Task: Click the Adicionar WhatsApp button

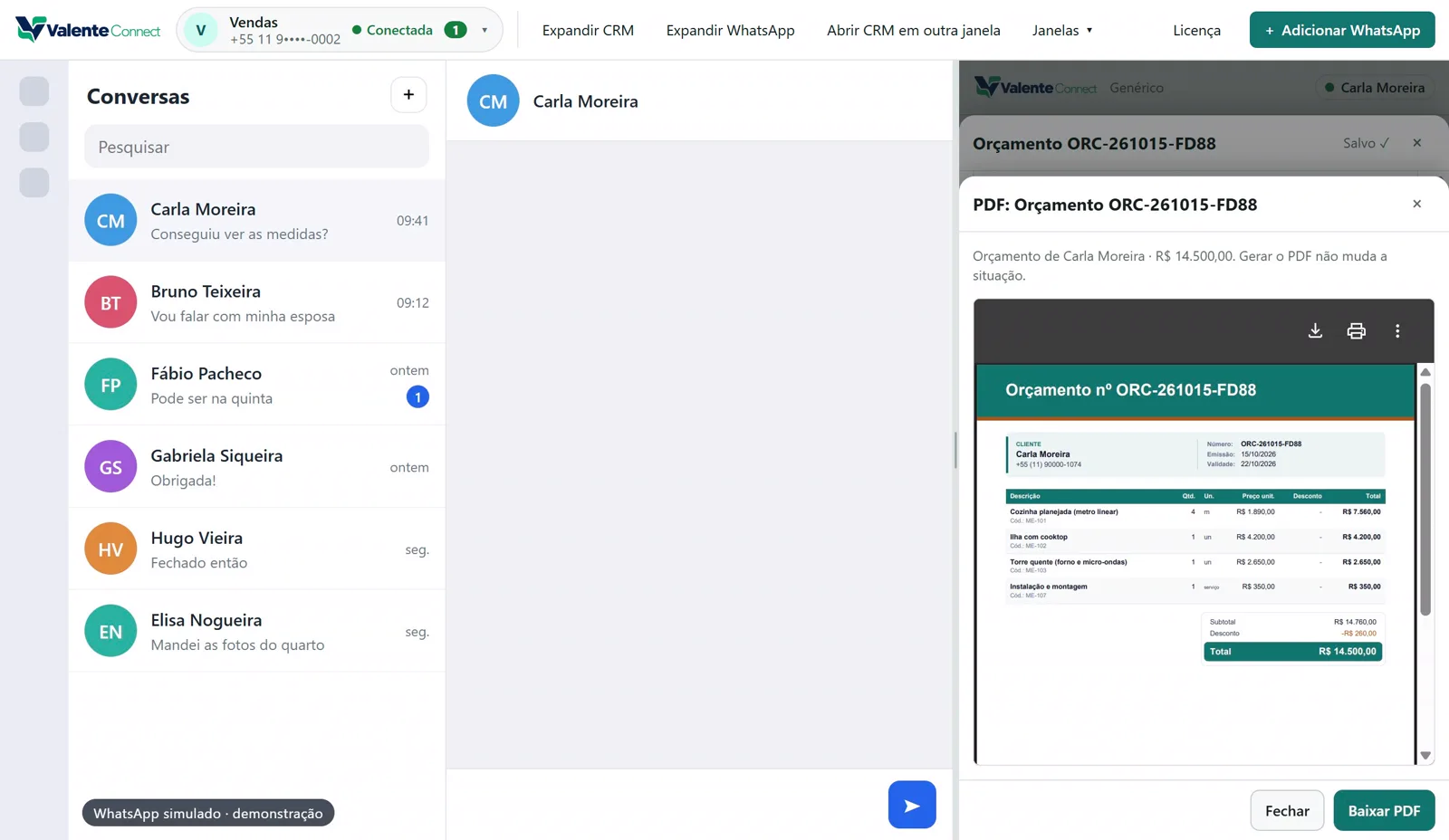Action: click(1342, 30)
